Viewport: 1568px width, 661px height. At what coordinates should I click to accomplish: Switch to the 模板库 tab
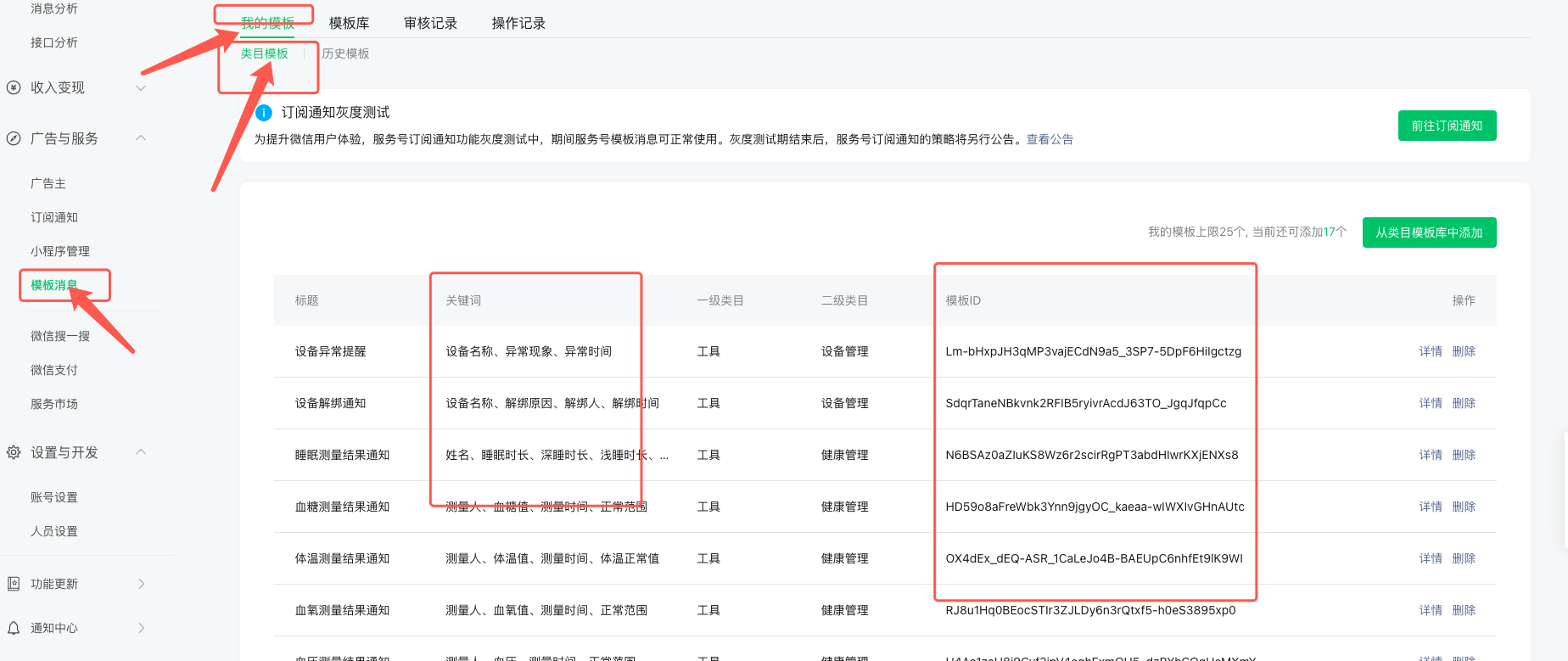pos(349,24)
